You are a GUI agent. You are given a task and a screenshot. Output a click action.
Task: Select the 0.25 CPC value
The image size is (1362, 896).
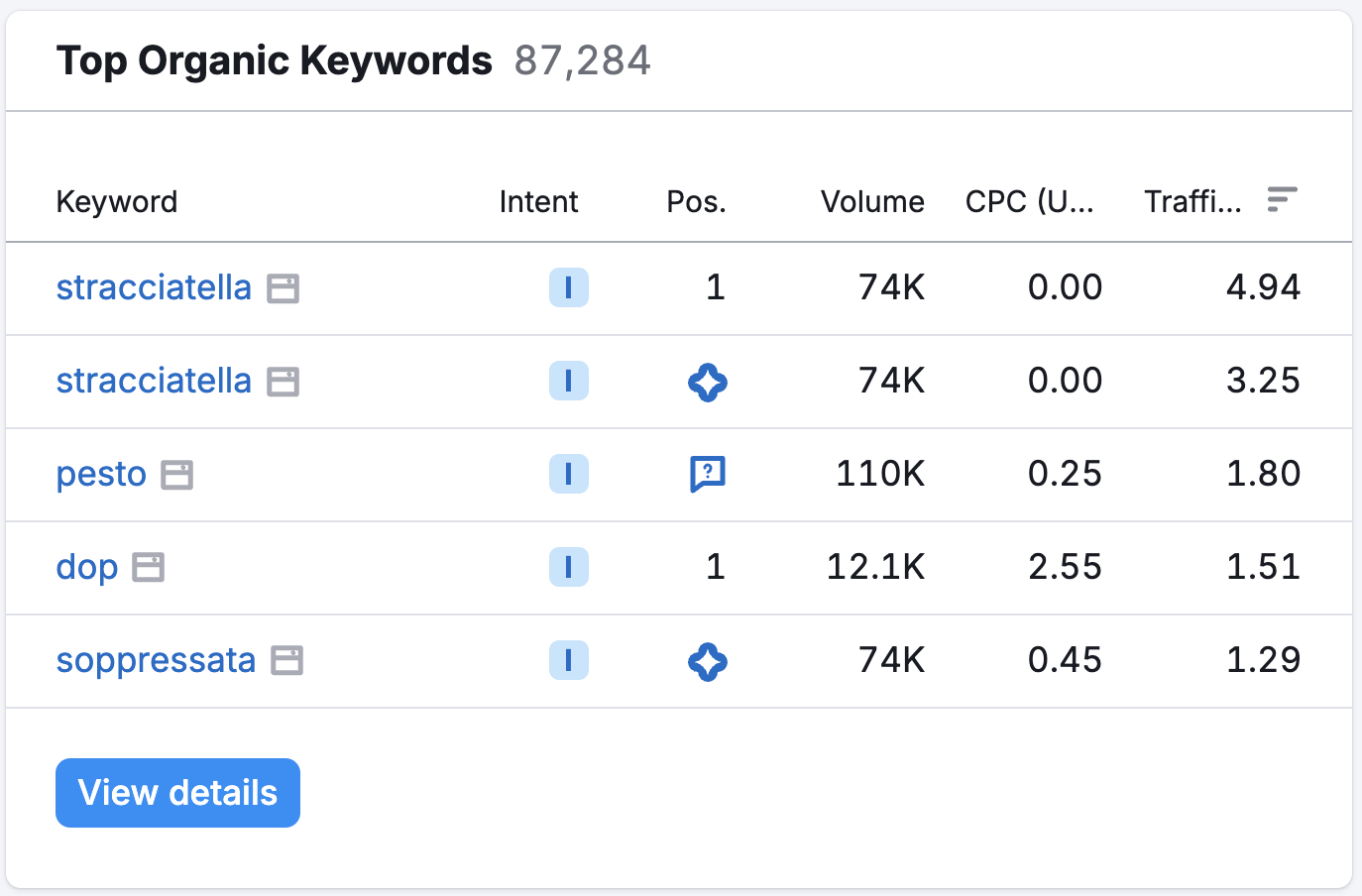tap(1065, 474)
